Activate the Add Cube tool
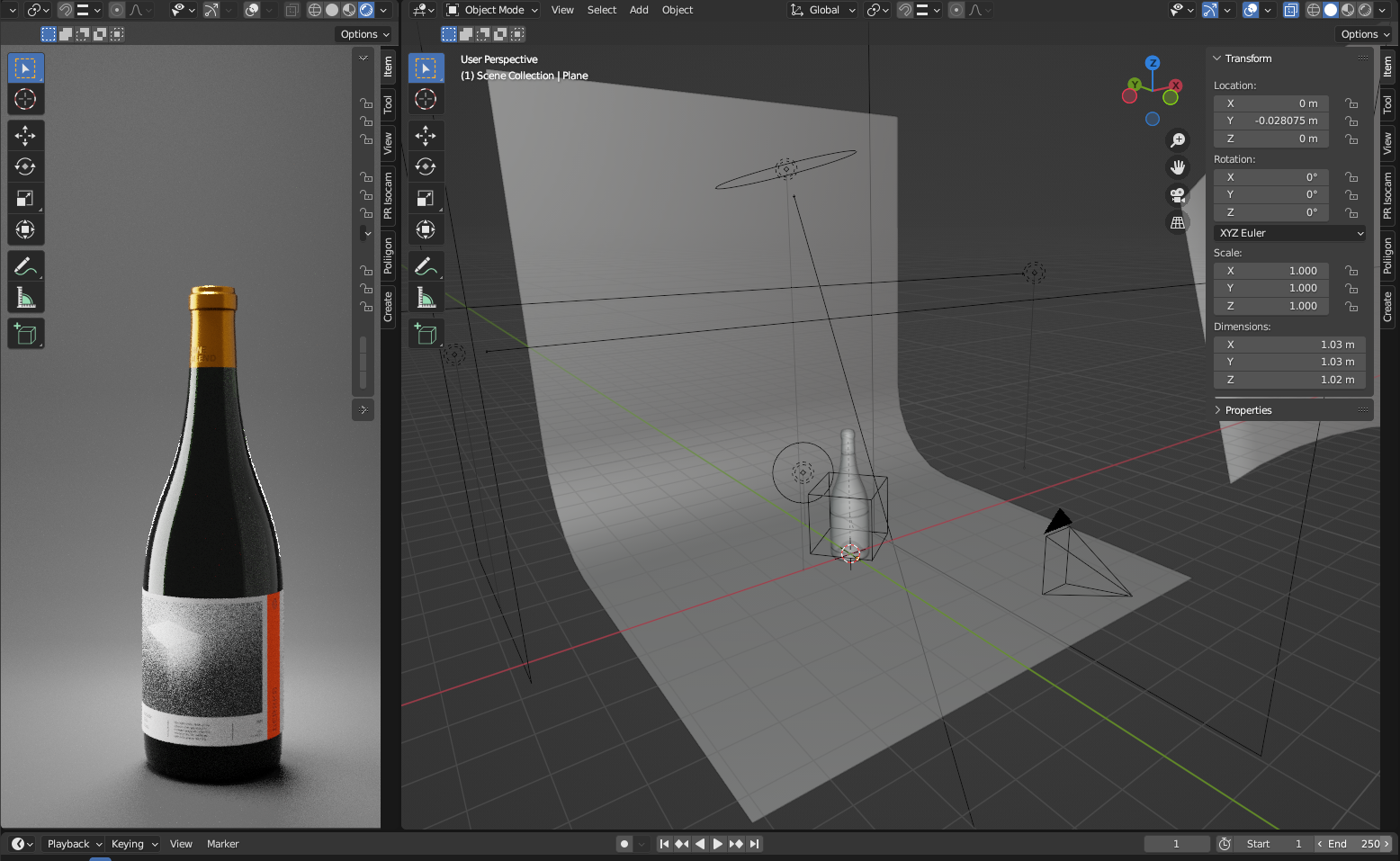 tap(426, 333)
